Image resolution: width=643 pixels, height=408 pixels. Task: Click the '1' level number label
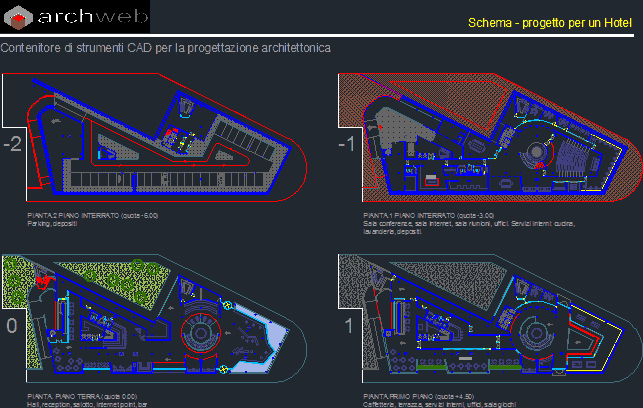pyautogui.click(x=347, y=325)
